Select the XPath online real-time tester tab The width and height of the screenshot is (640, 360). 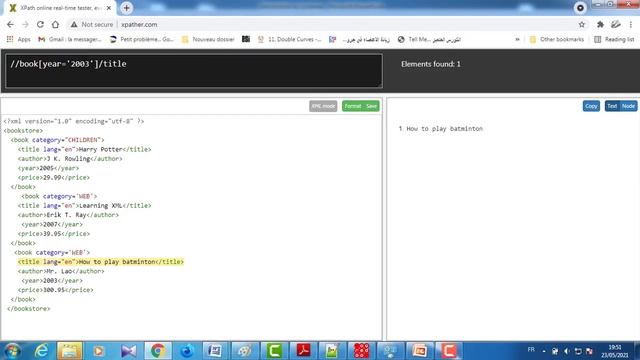tap(60, 8)
